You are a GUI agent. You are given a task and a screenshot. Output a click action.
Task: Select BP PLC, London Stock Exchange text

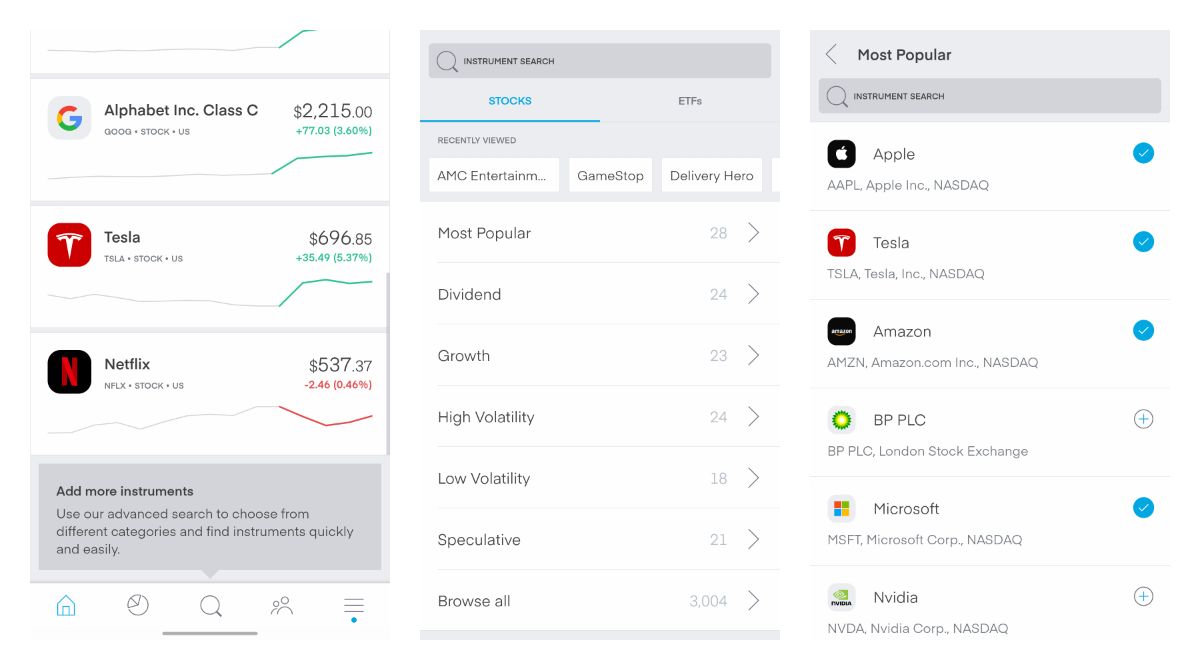tap(927, 451)
